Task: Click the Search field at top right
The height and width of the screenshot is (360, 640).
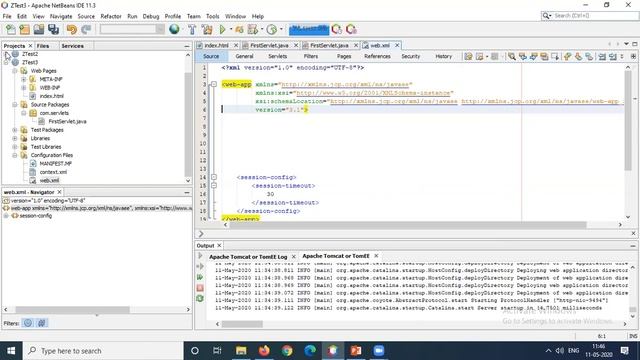Action: [590, 16]
